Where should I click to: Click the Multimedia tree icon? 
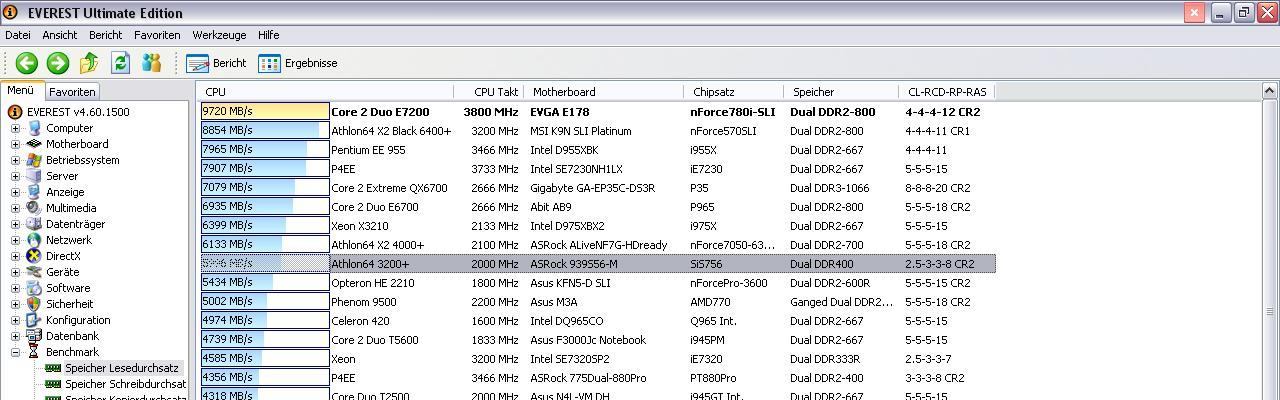pos(35,208)
